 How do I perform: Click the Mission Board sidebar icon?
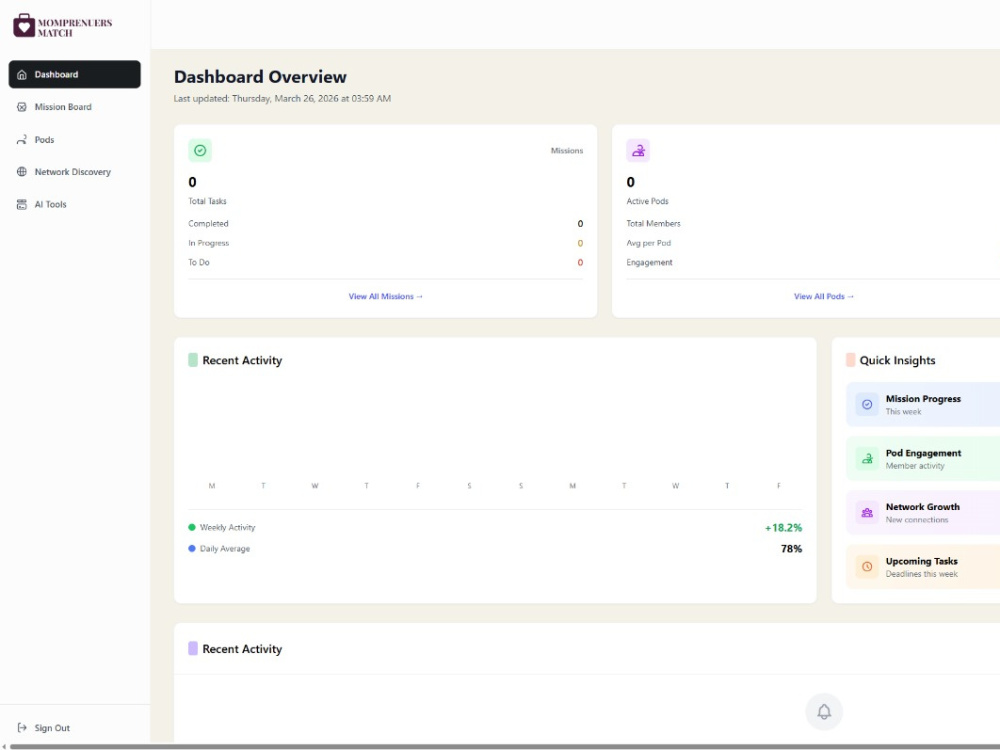22,107
